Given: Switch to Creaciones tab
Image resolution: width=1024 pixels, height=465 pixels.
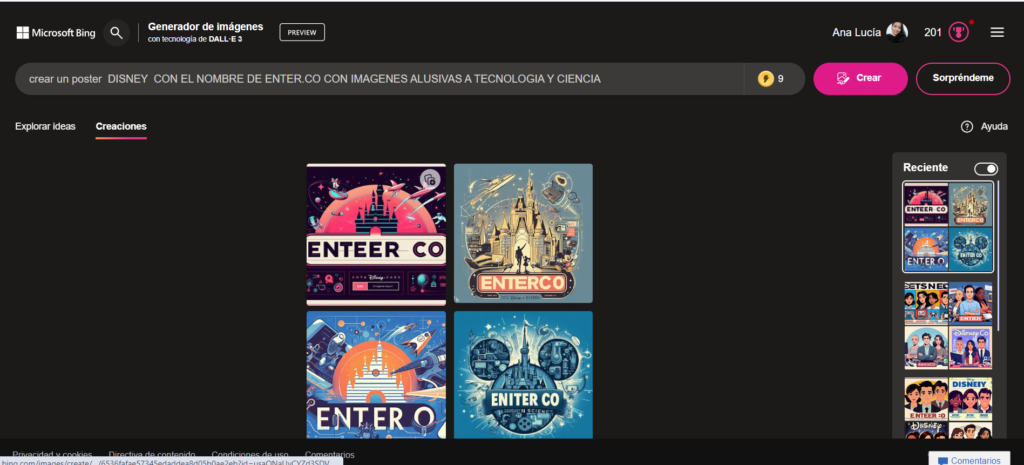Looking at the screenshot, I should coord(121,126).
